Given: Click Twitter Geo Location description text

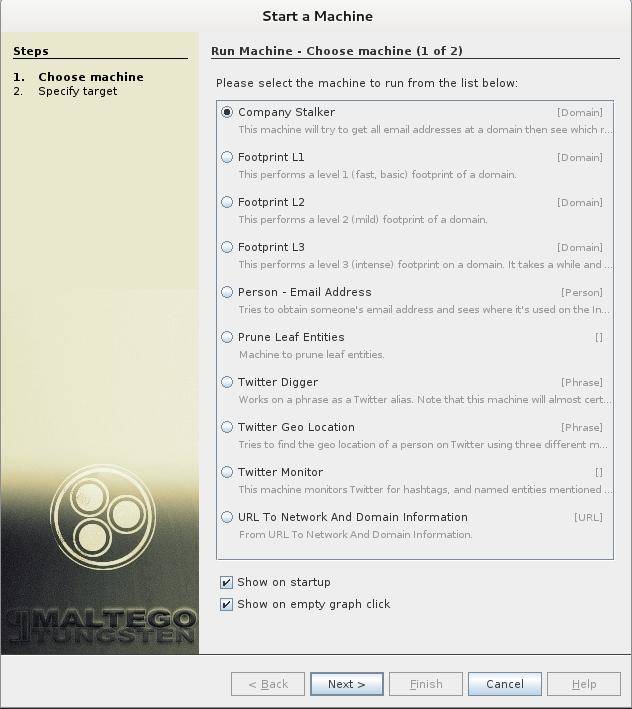Looking at the screenshot, I should pos(423,444).
